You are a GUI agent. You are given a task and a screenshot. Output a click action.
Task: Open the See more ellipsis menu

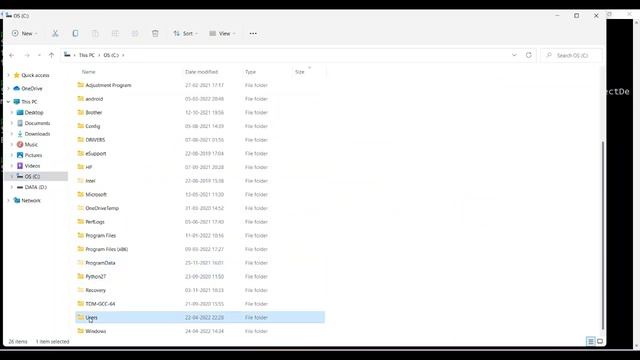click(x=253, y=33)
